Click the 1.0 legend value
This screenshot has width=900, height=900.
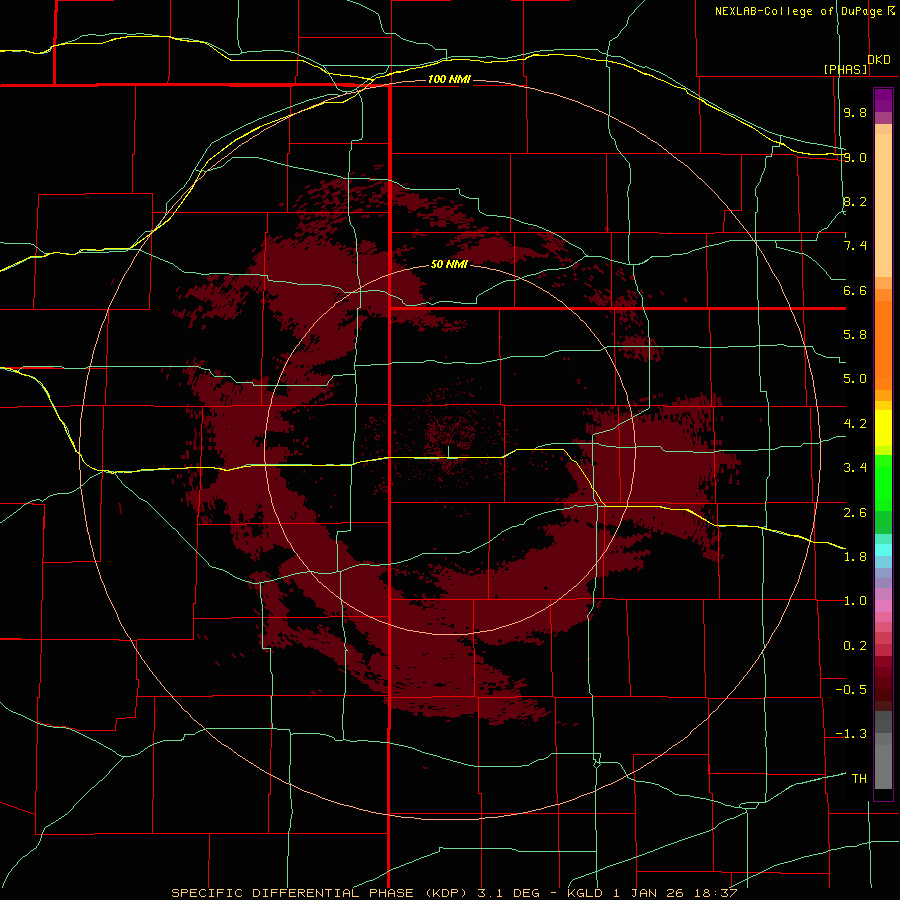tap(855, 601)
